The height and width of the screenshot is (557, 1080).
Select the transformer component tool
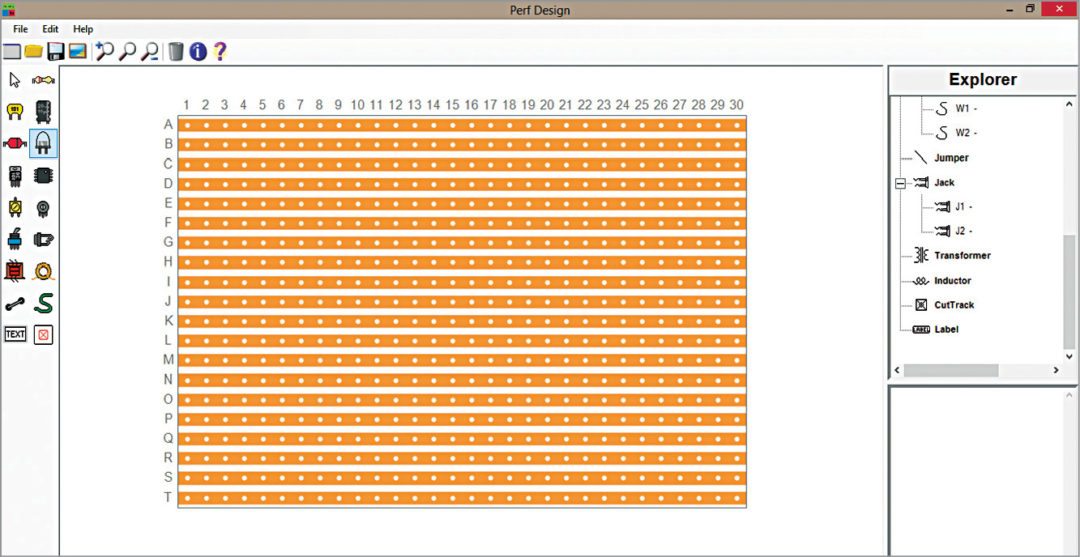coord(15,271)
